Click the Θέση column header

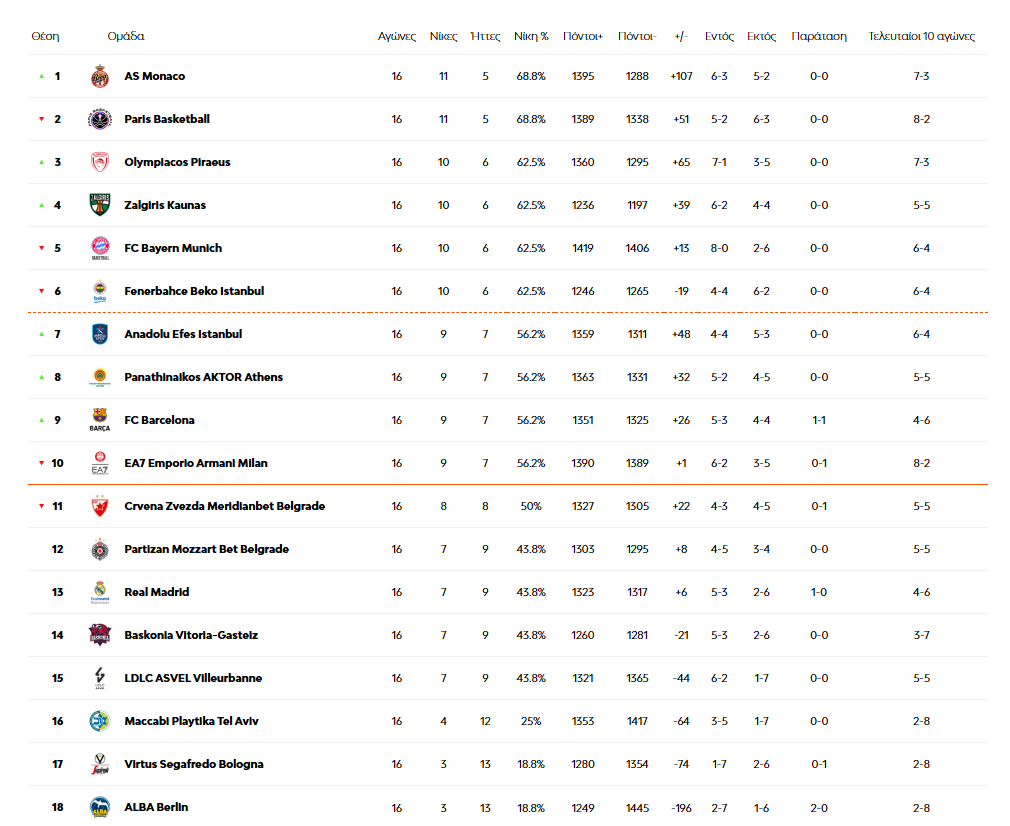[45, 36]
